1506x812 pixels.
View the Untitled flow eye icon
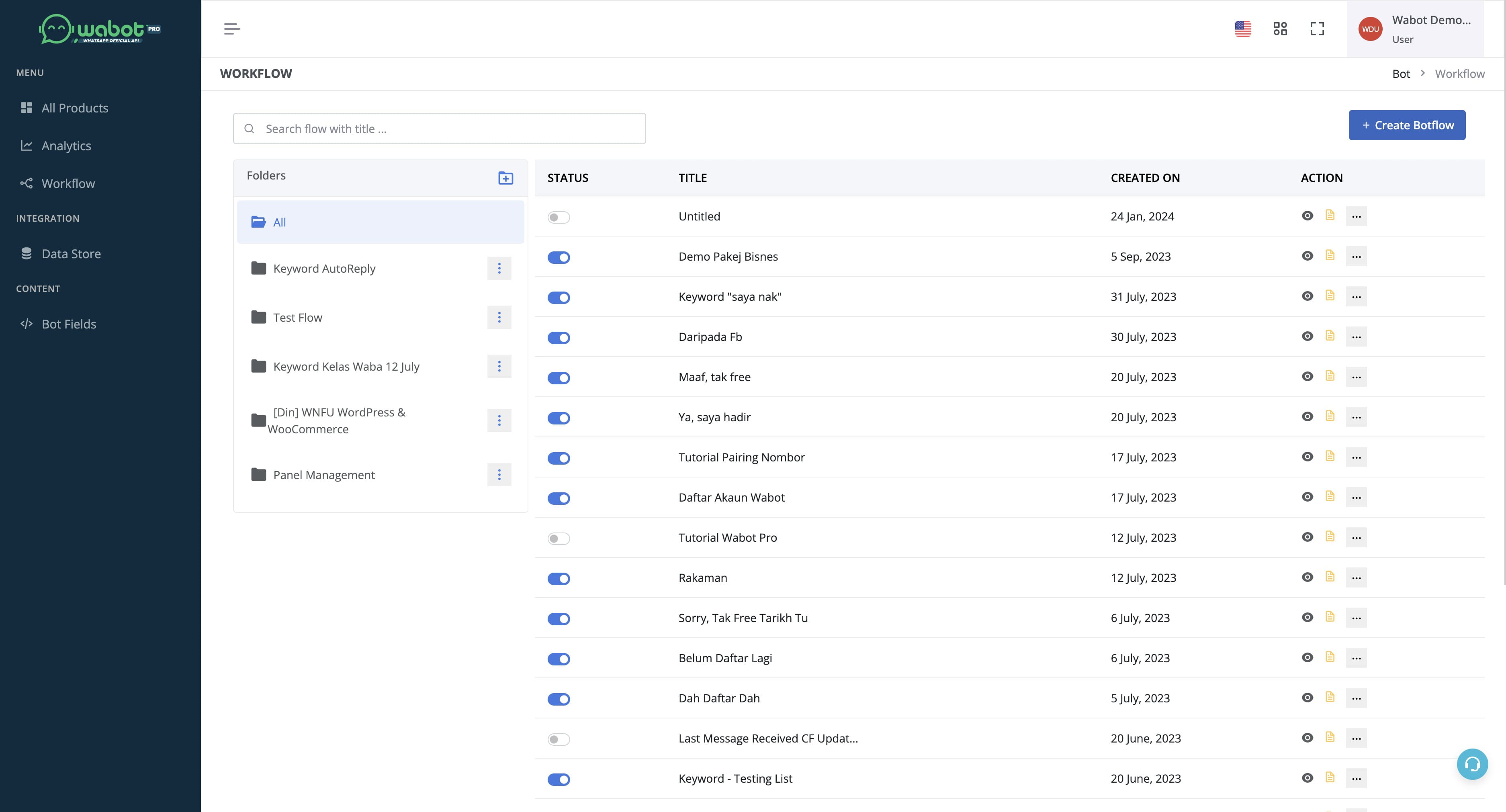coord(1307,216)
